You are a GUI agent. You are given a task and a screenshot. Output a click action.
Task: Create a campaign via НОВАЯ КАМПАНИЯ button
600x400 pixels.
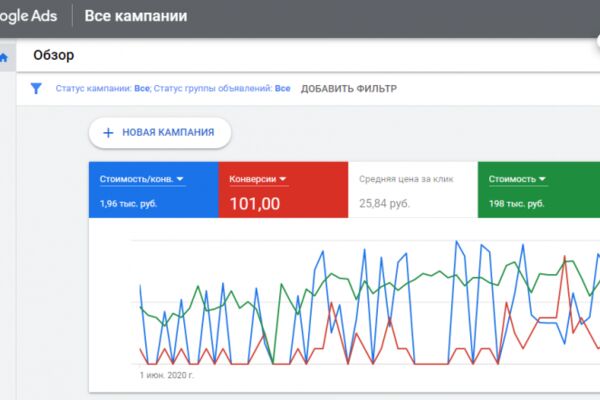pyautogui.click(x=160, y=133)
